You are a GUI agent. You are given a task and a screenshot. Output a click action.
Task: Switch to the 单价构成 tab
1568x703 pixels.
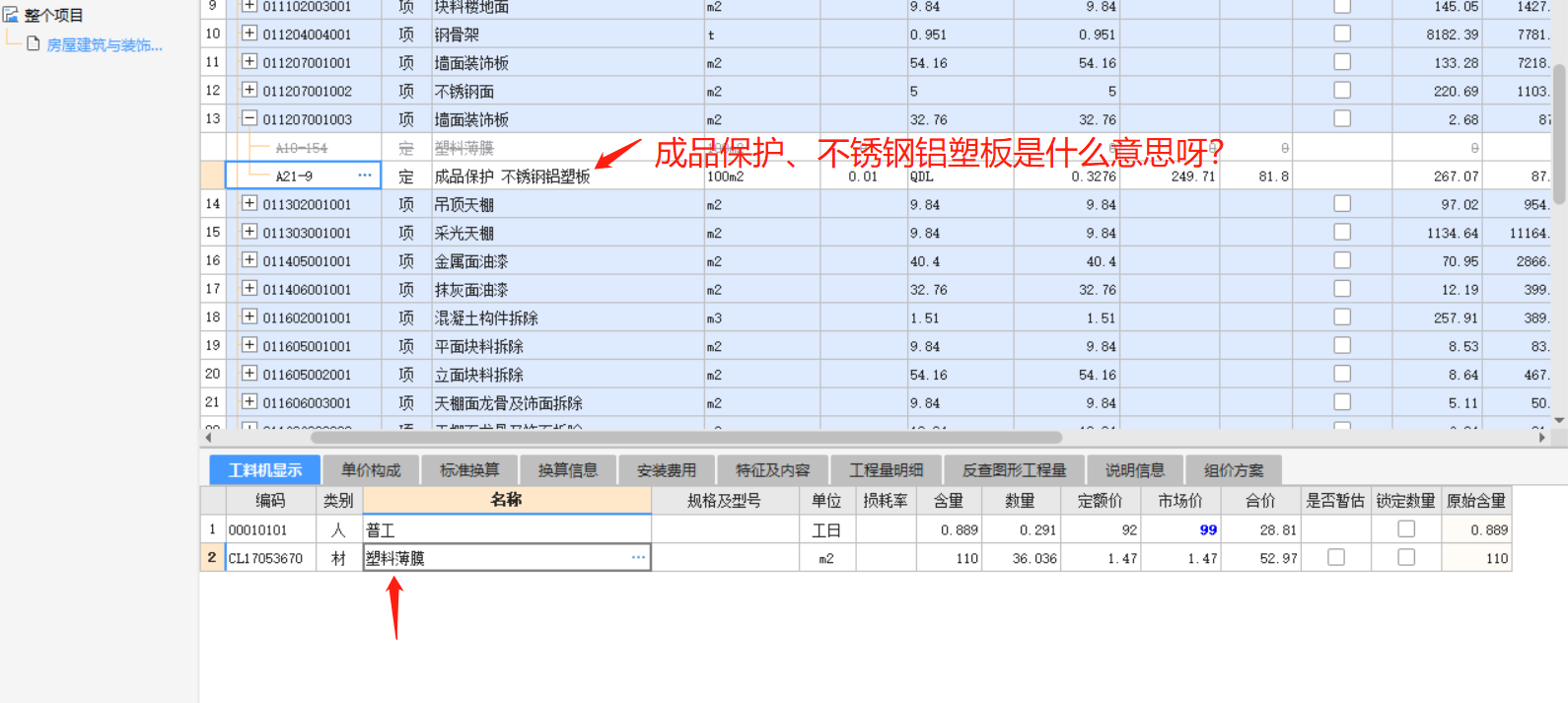pyautogui.click(x=371, y=470)
